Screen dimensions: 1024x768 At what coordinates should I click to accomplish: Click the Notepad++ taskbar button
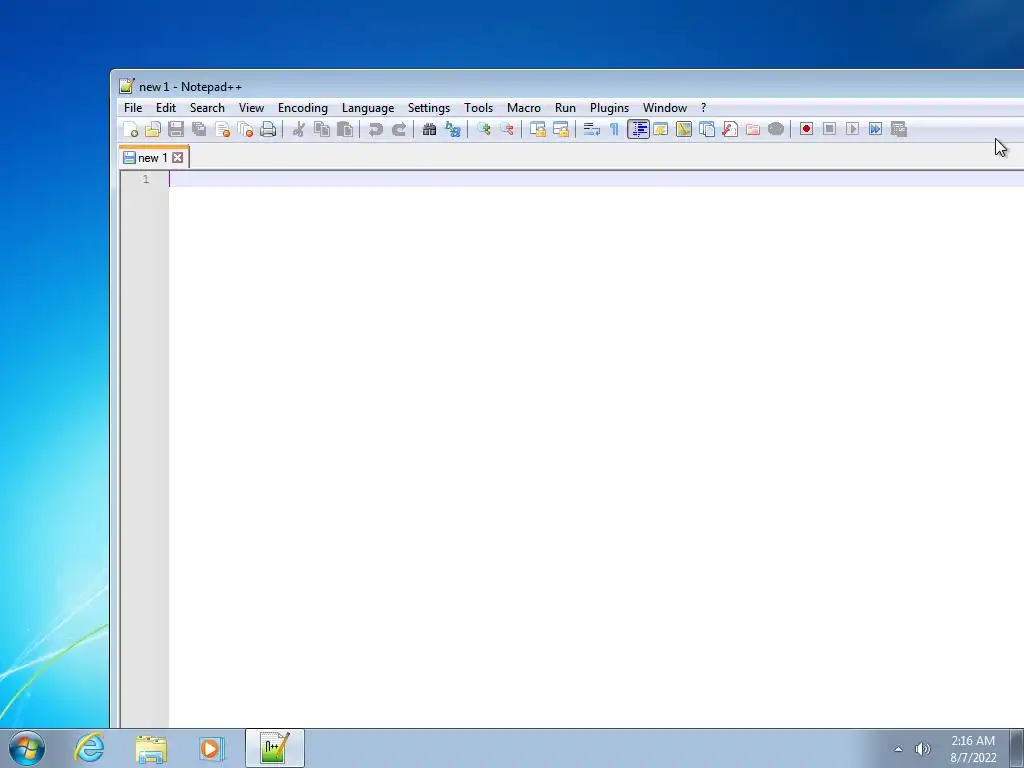tap(275, 748)
